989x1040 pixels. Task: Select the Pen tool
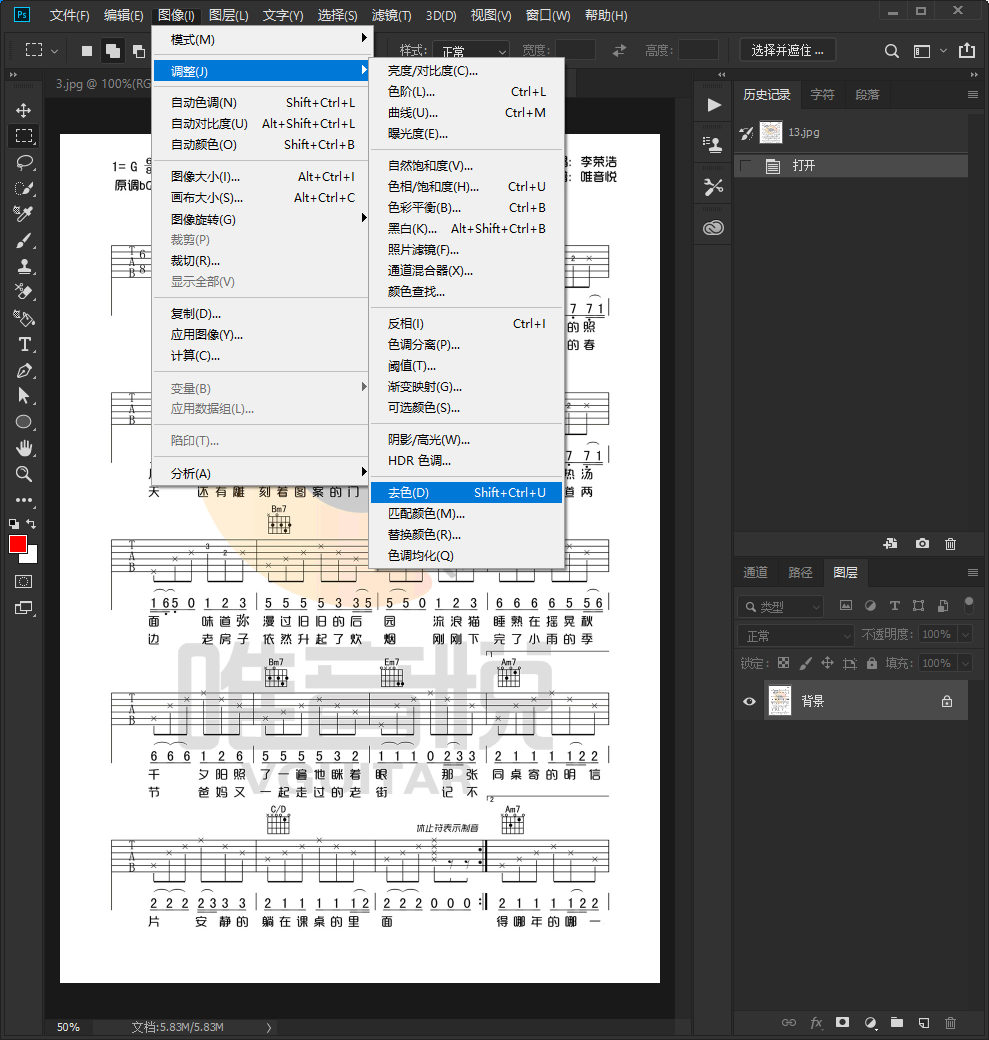tap(24, 370)
